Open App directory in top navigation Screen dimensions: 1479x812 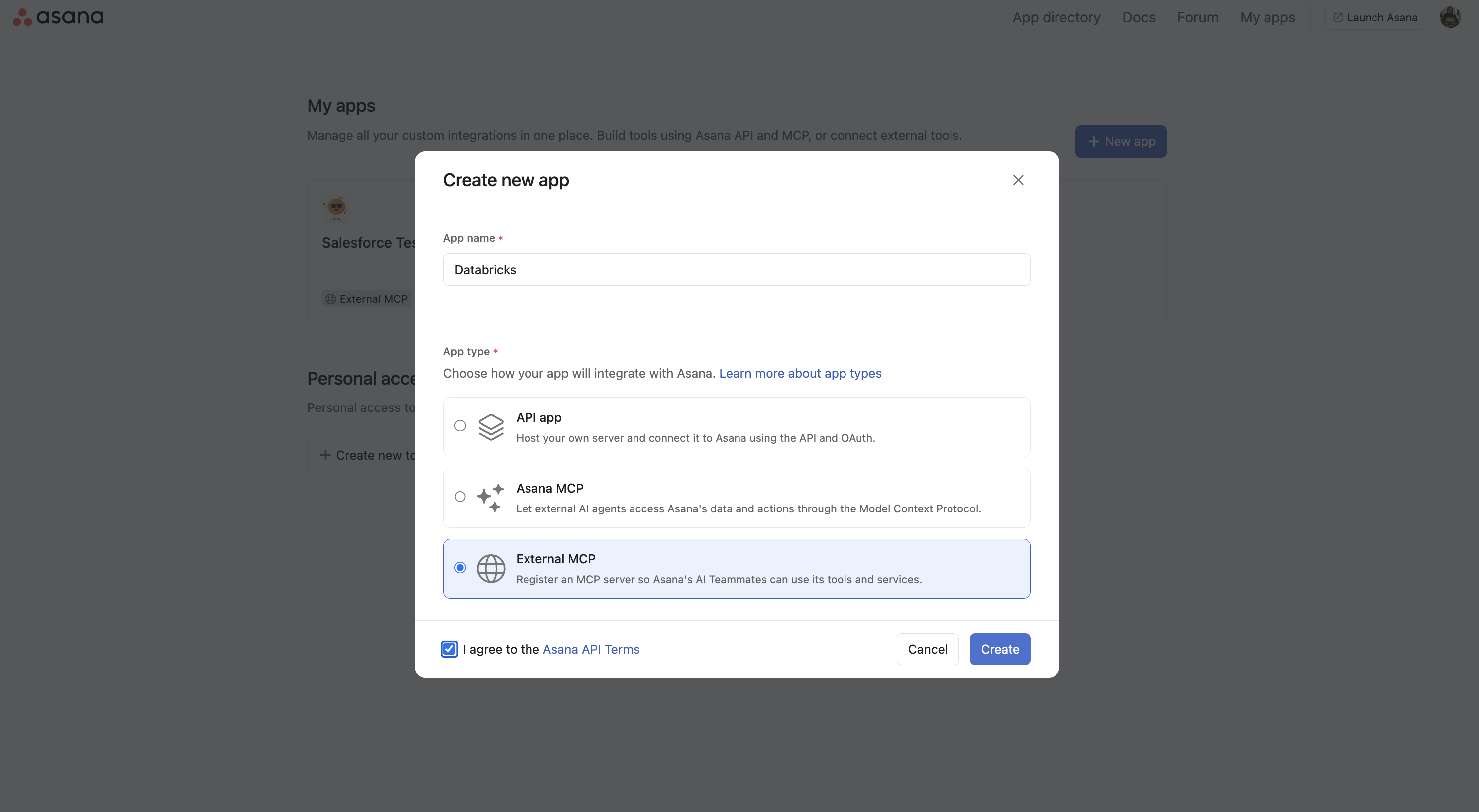[1056, 17]
